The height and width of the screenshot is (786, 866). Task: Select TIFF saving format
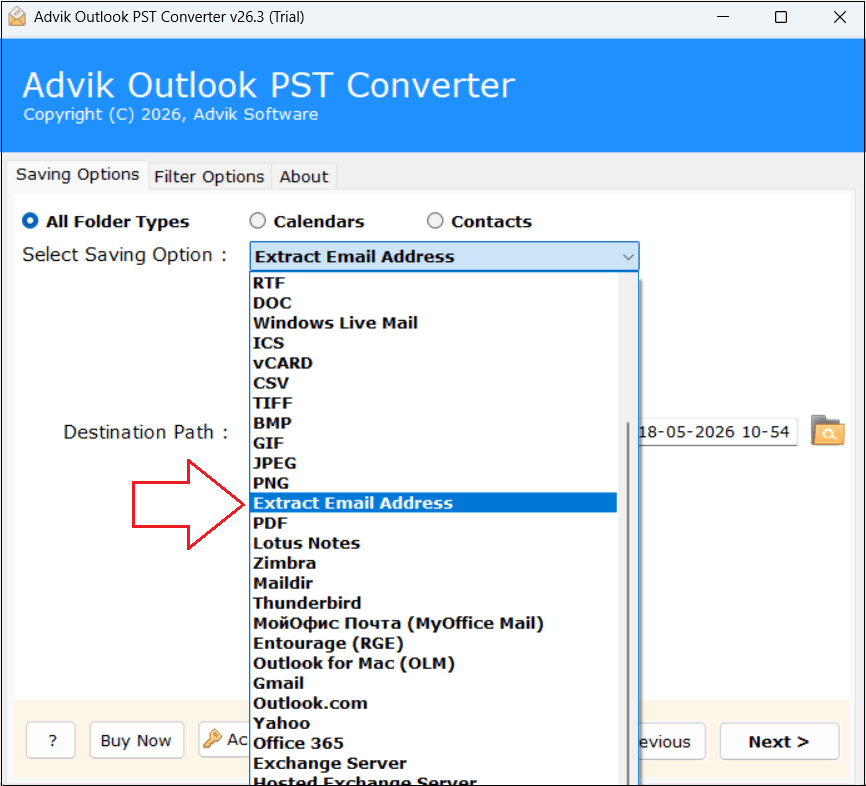(434, 403)
